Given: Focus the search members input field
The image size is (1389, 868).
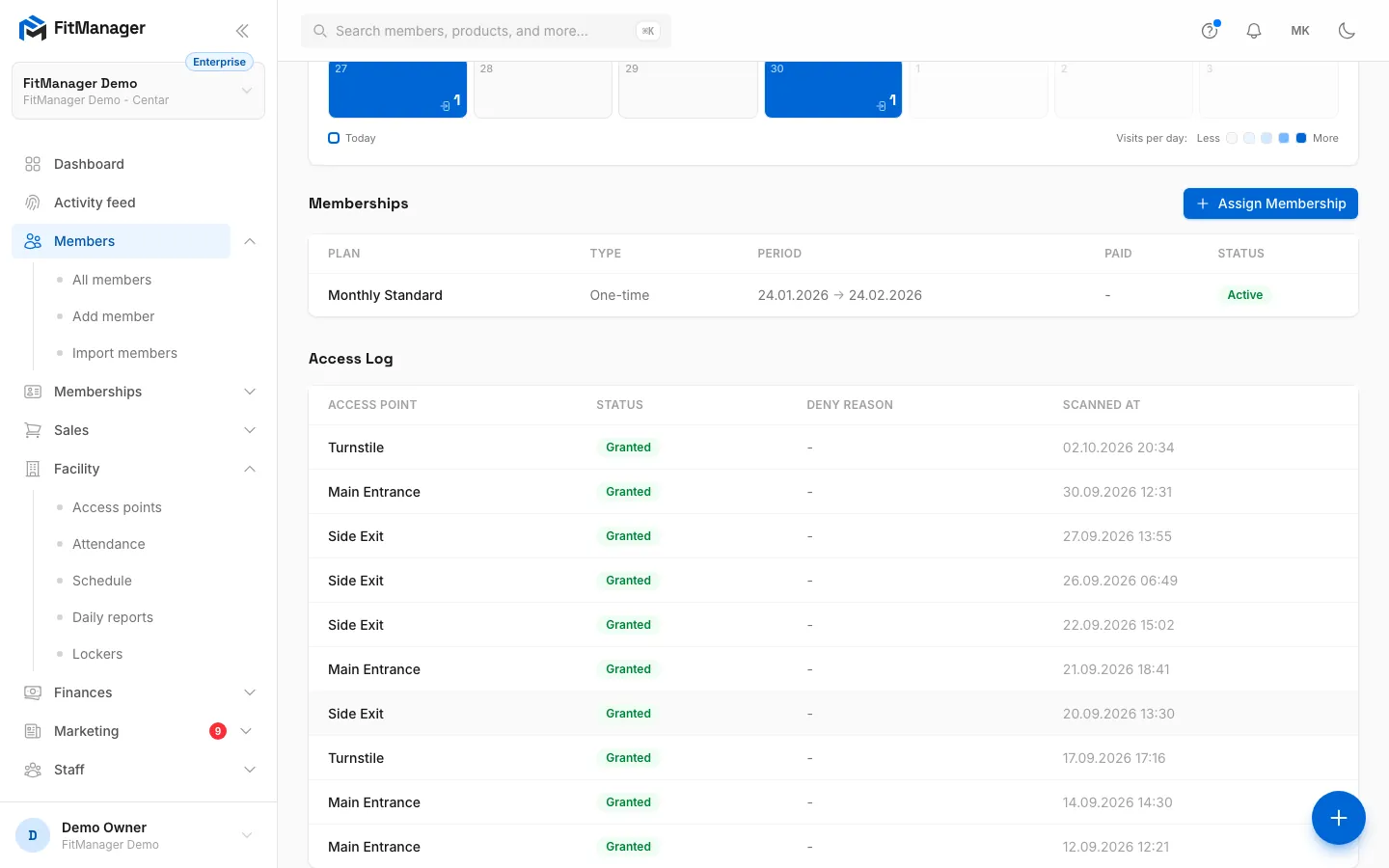Looking at the screenshot, I should 486,31.
